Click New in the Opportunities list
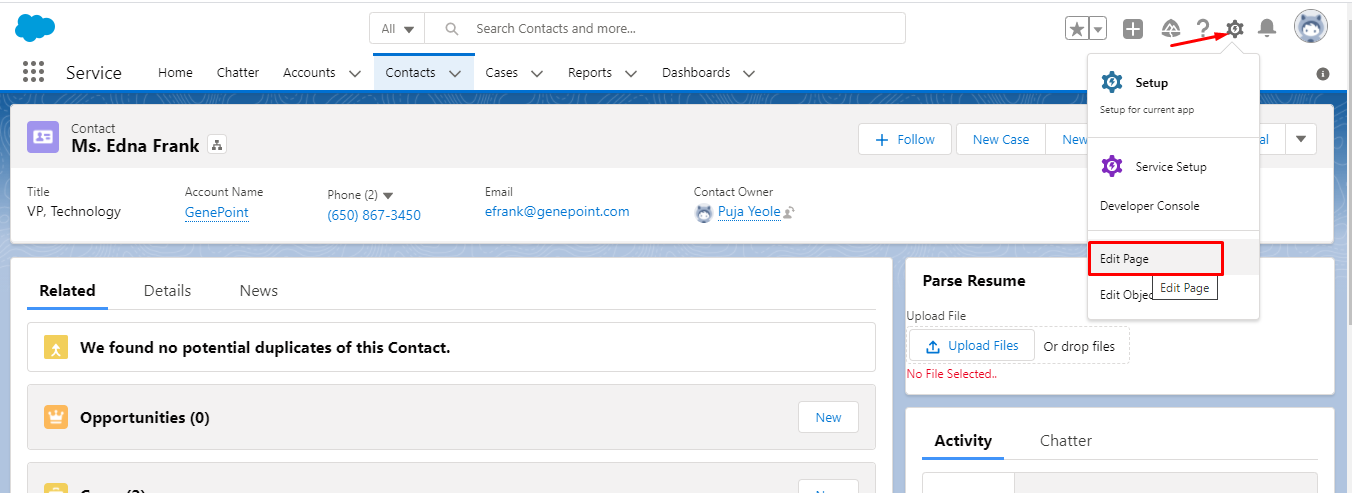Screen dimensions: 1352x493 pos(828,417)
